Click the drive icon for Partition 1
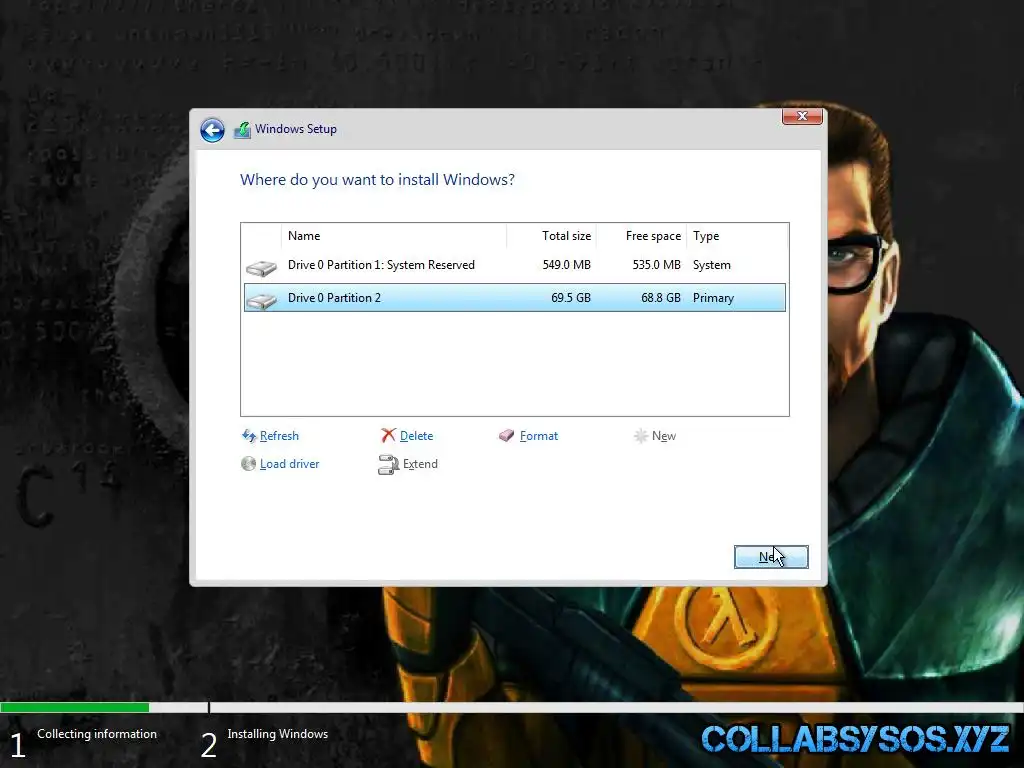Viewport: 1024px width, 768px height. [x=261, y=268]
